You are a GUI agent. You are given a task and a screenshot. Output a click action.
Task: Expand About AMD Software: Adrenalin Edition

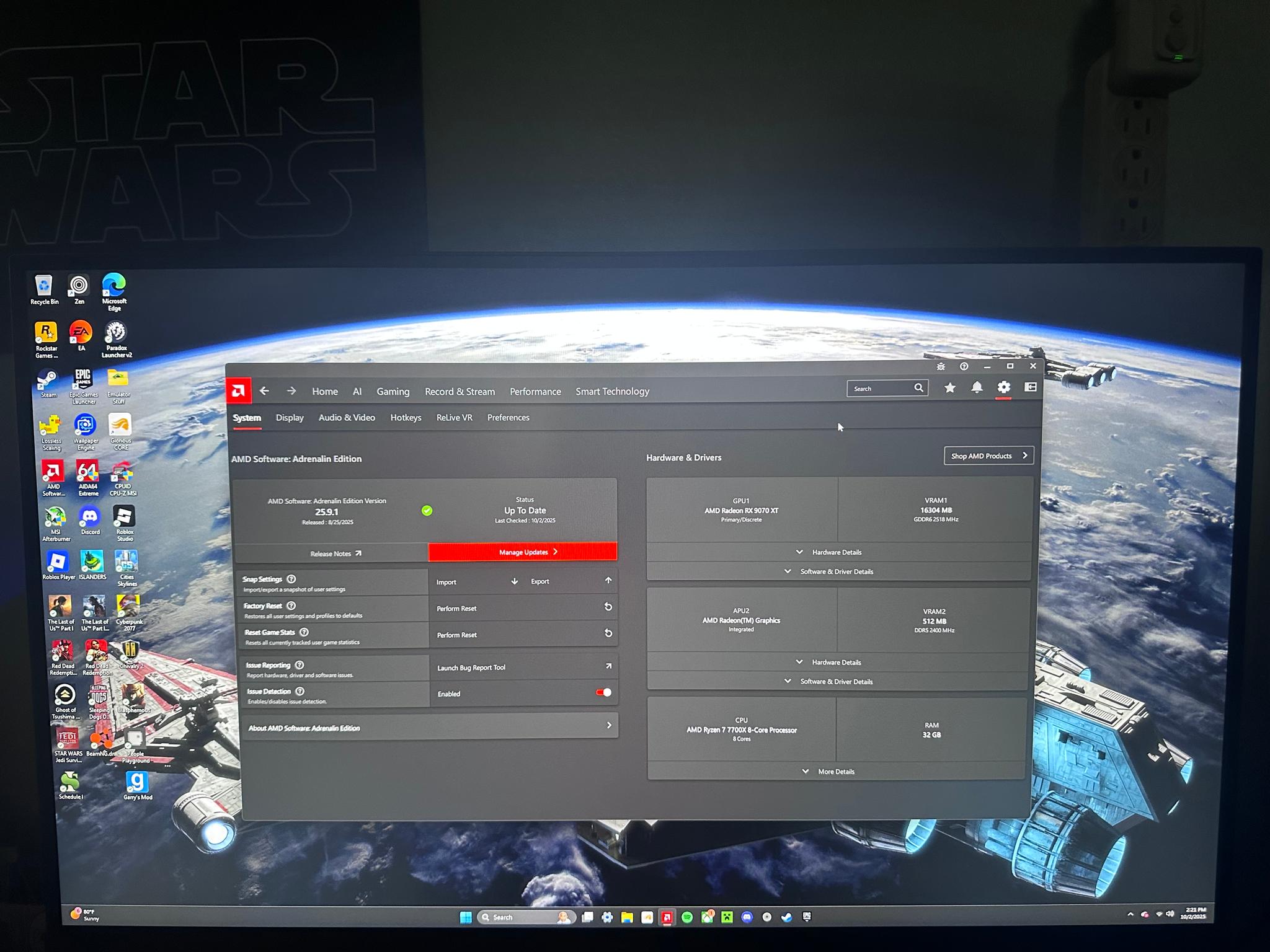click(429, 726)
